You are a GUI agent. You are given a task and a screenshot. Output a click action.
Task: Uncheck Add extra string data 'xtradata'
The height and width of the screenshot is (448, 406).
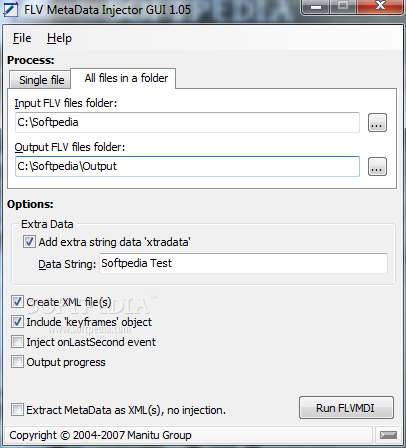point(29,242)
